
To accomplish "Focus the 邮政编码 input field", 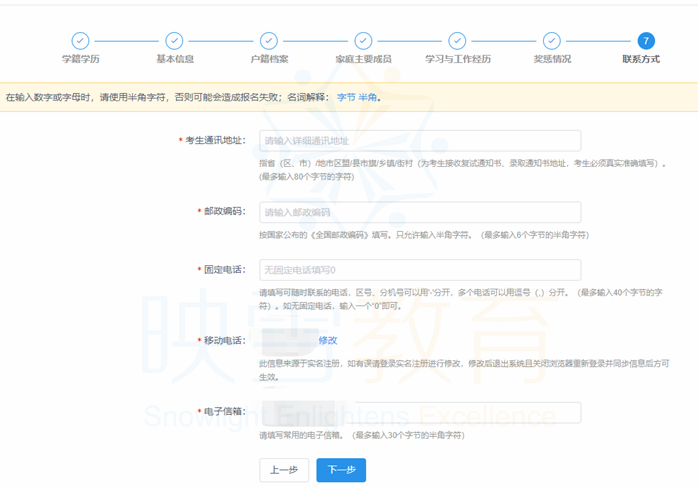I will 420,212.
